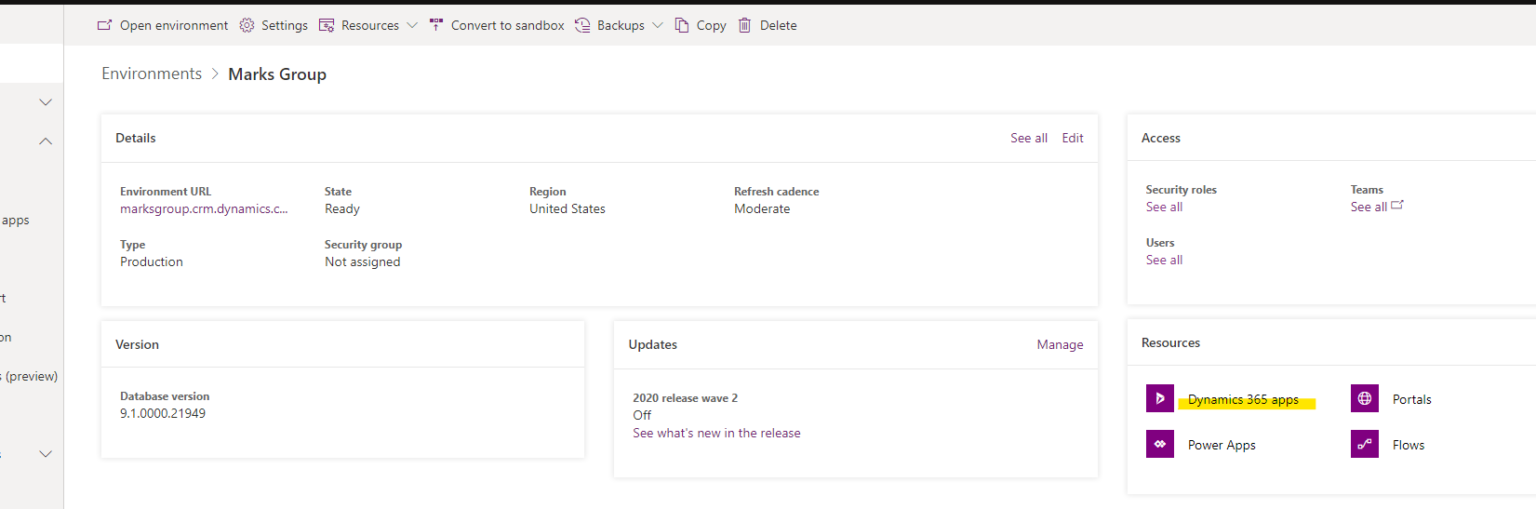Expand the bottom sidebar section chevron
This screenshot has width=1536, height=509.
coord(45,454)
